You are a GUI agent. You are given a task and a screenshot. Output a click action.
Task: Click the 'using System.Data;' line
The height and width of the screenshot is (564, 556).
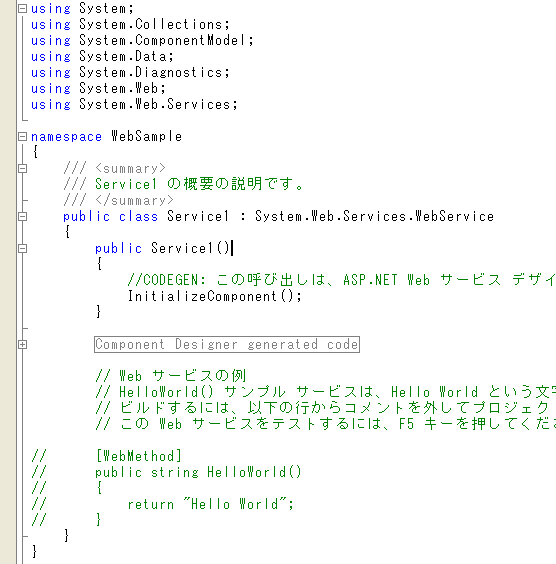point(102,56)
